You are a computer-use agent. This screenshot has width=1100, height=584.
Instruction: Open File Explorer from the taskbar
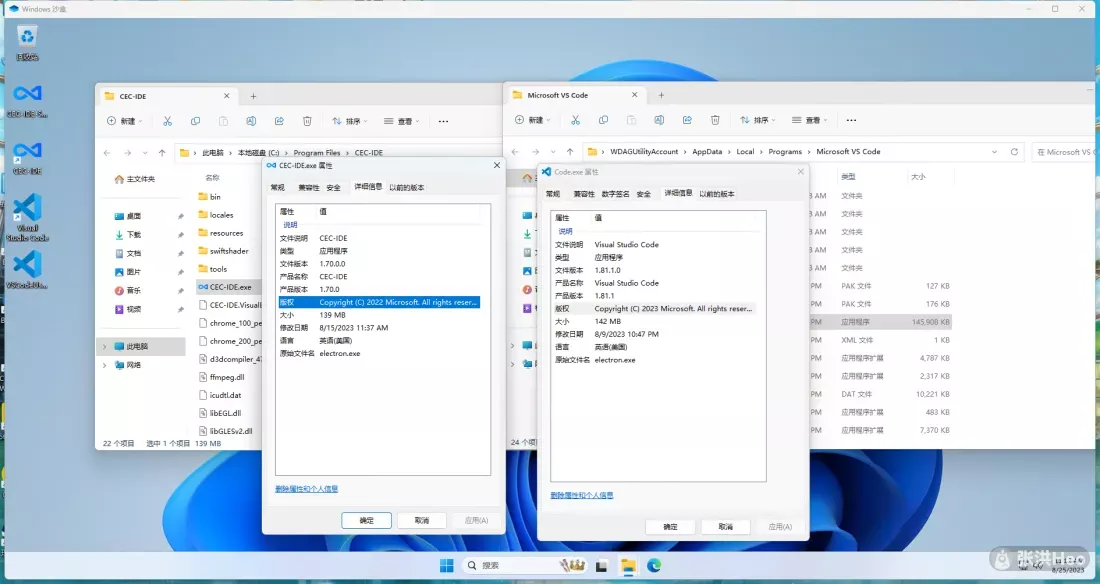[628, 566]
